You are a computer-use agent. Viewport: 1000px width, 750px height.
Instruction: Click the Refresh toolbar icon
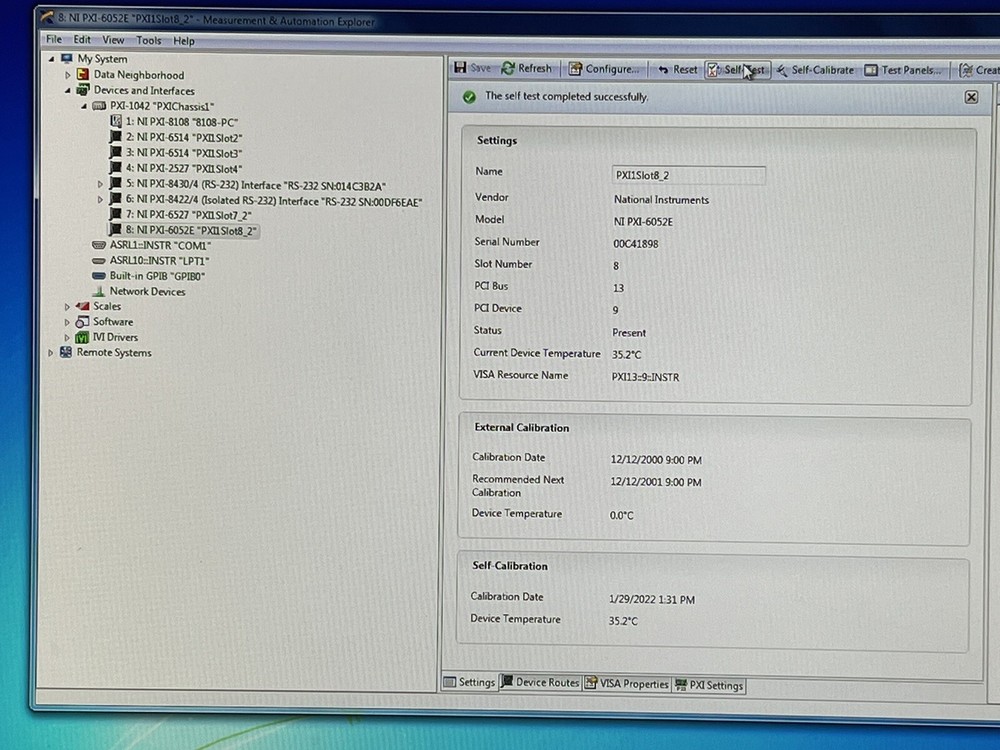(x=509, y=68)
